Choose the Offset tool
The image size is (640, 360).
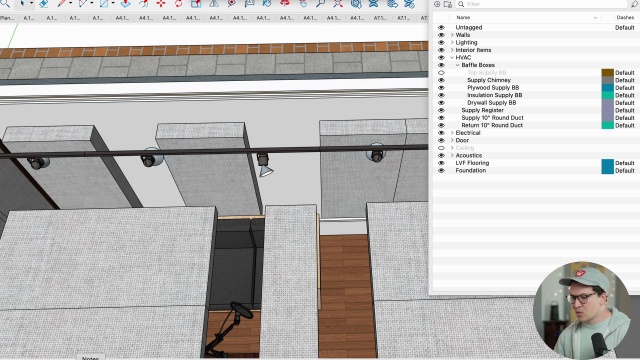click(x=144, y=4)
